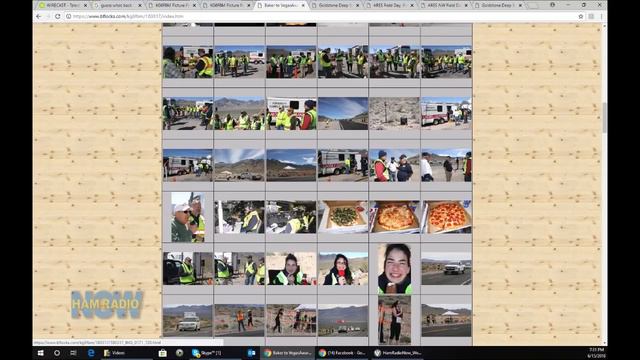Switch to the Baker to Vegas Chrome taskbar button
Viewport: 640px width, 360px height.
287,353
